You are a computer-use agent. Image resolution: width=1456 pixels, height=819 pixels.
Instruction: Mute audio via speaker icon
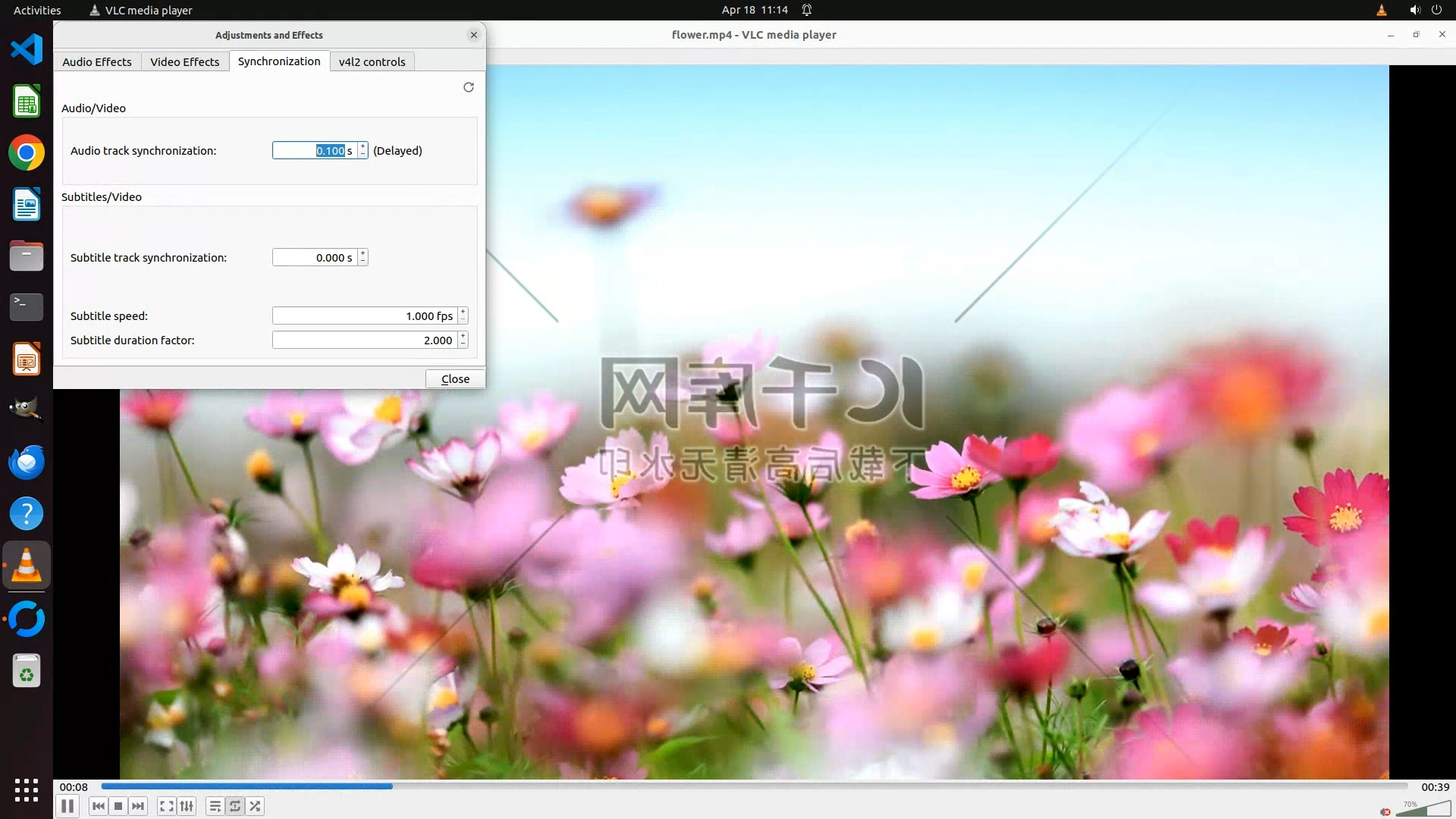coord(1385,811)
